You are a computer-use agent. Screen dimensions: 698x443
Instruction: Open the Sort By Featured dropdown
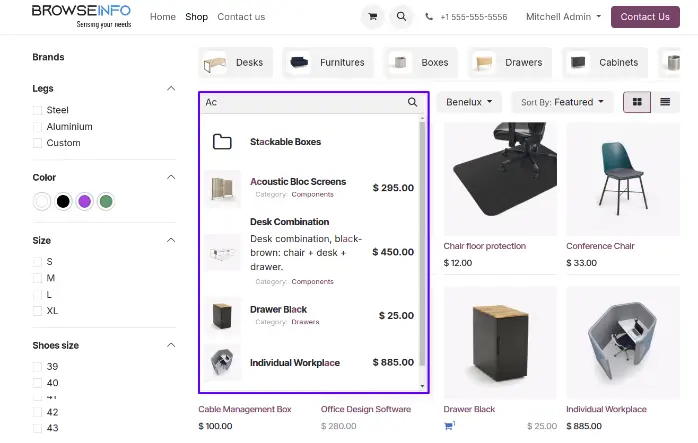coord(562,102)
